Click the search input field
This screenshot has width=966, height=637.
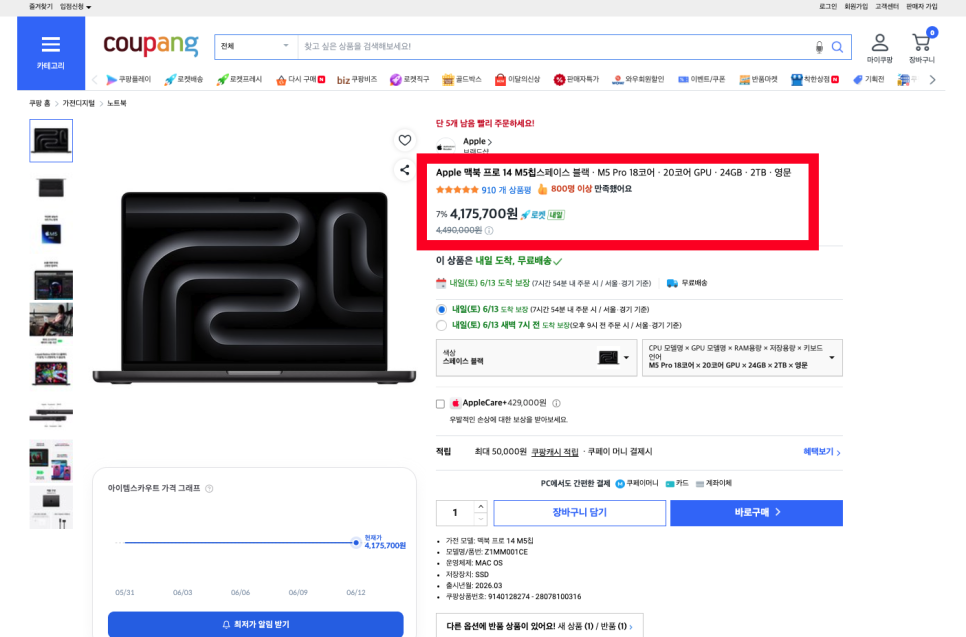tap(554, 46)
